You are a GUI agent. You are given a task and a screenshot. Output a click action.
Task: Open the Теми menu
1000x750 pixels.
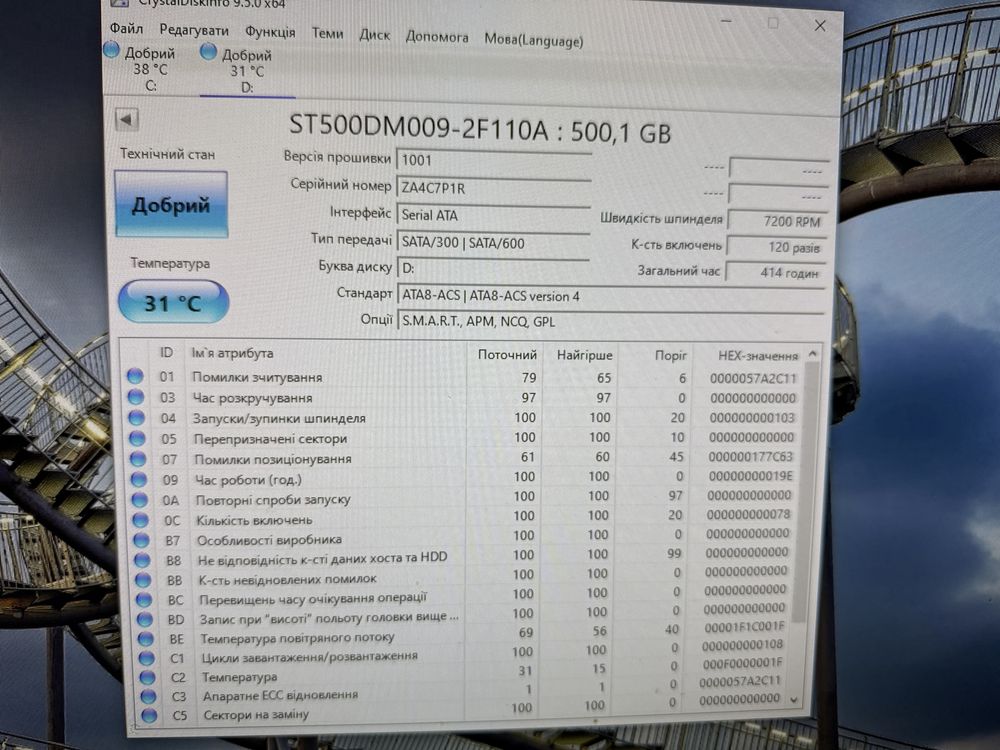[x=327, y=33]
